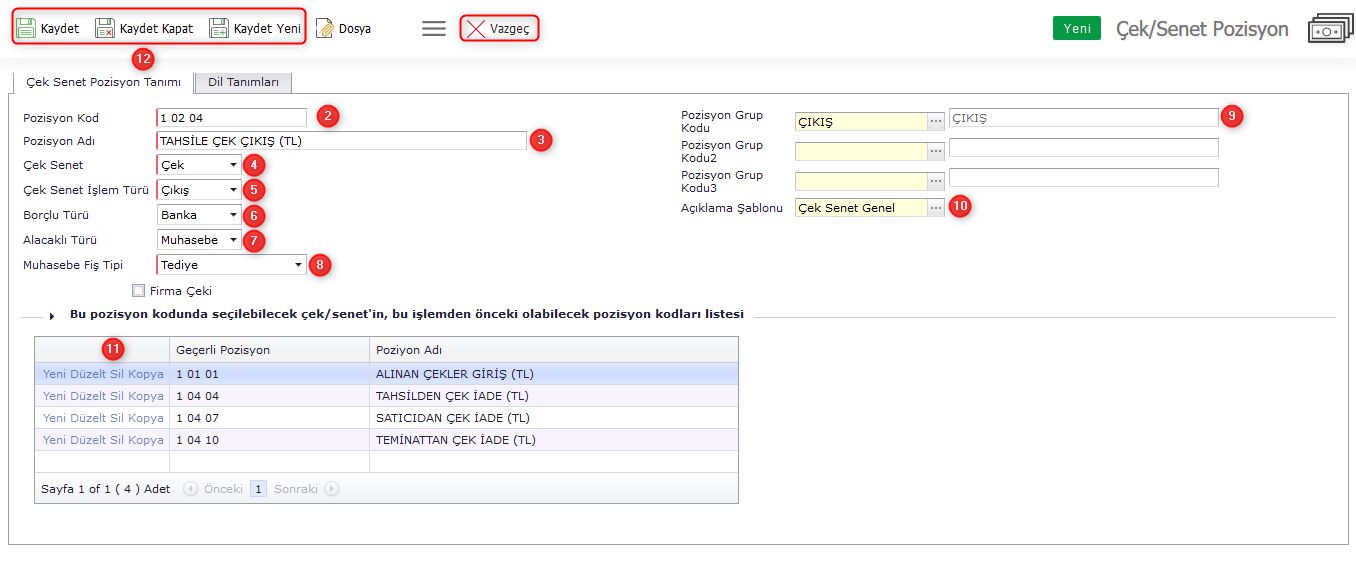The width and height of the screenshot is (1356, 562).
Task: Enable the Firma Çeki checkbox
Action: click(139, 291)
